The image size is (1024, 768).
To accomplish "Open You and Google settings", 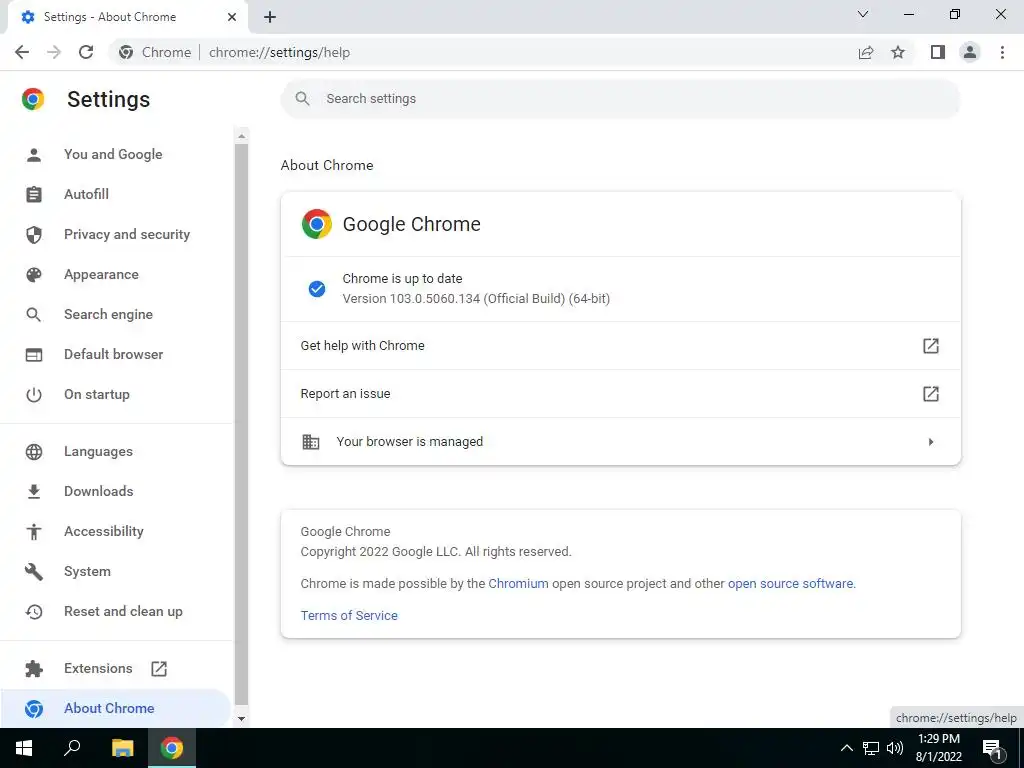I will pyautogui.click(x=113, y=154).
